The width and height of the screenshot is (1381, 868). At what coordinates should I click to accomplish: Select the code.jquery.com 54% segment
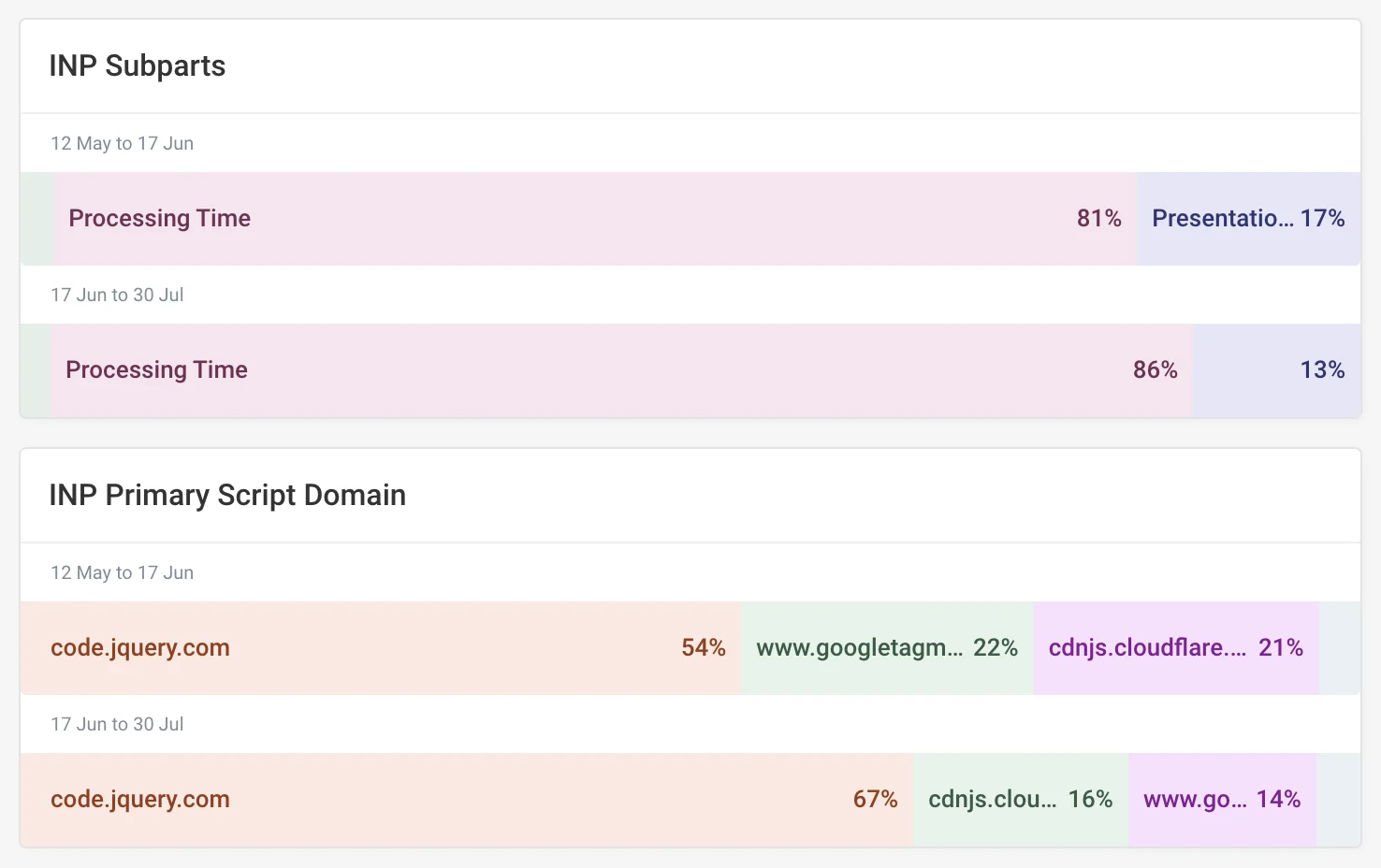tap(380, 648)
